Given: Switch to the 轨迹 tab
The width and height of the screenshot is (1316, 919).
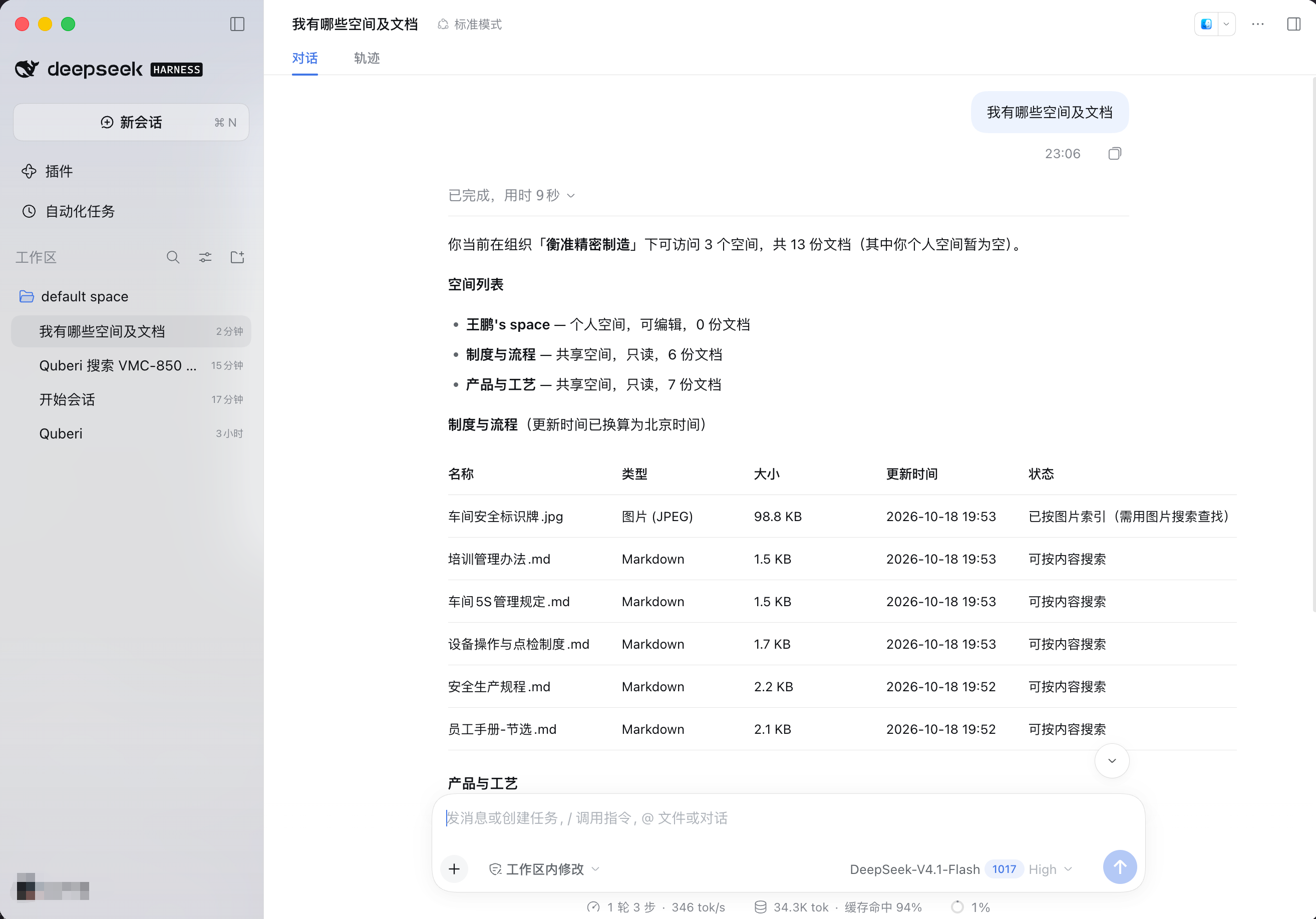Looking at the screenshot, I should [x=367, y=59].
